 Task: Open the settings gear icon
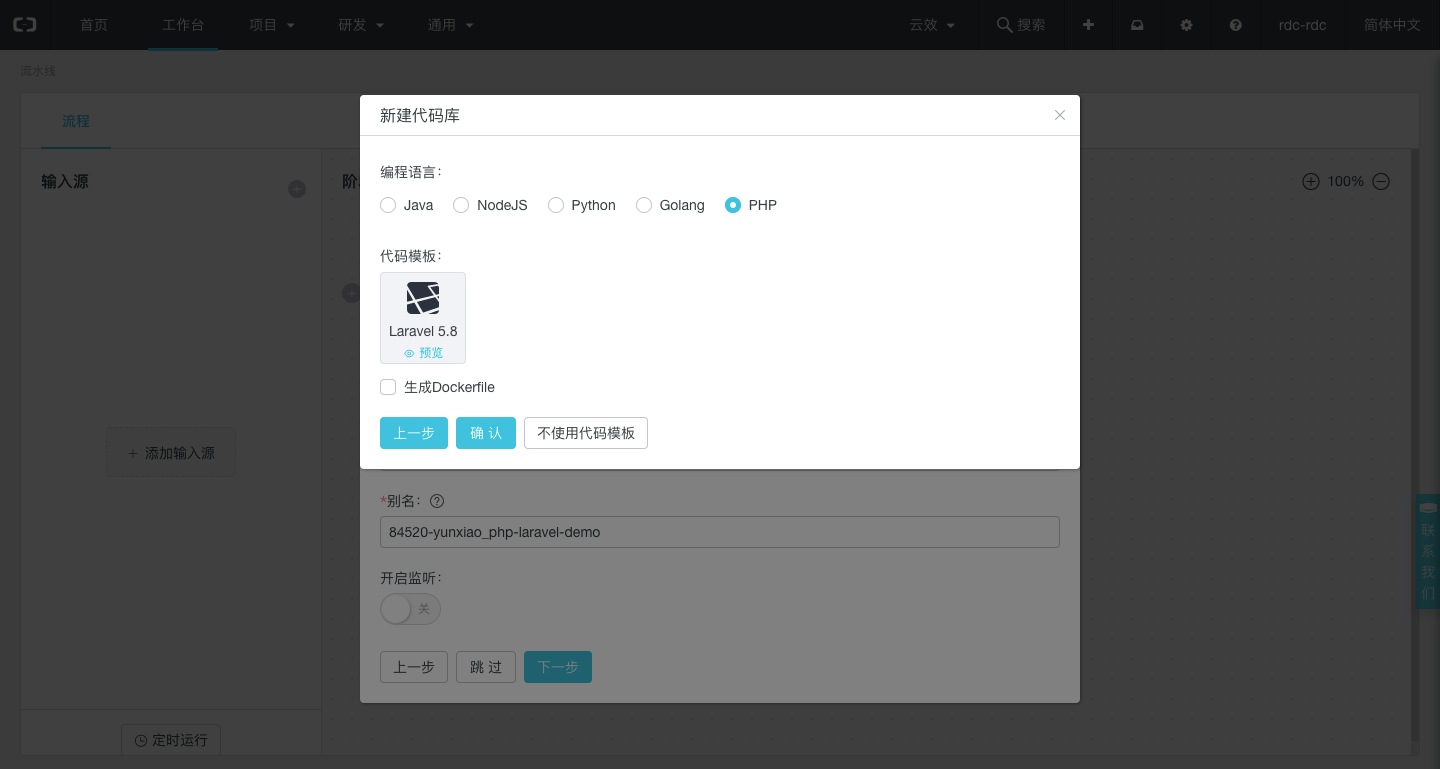(1186, 25)
